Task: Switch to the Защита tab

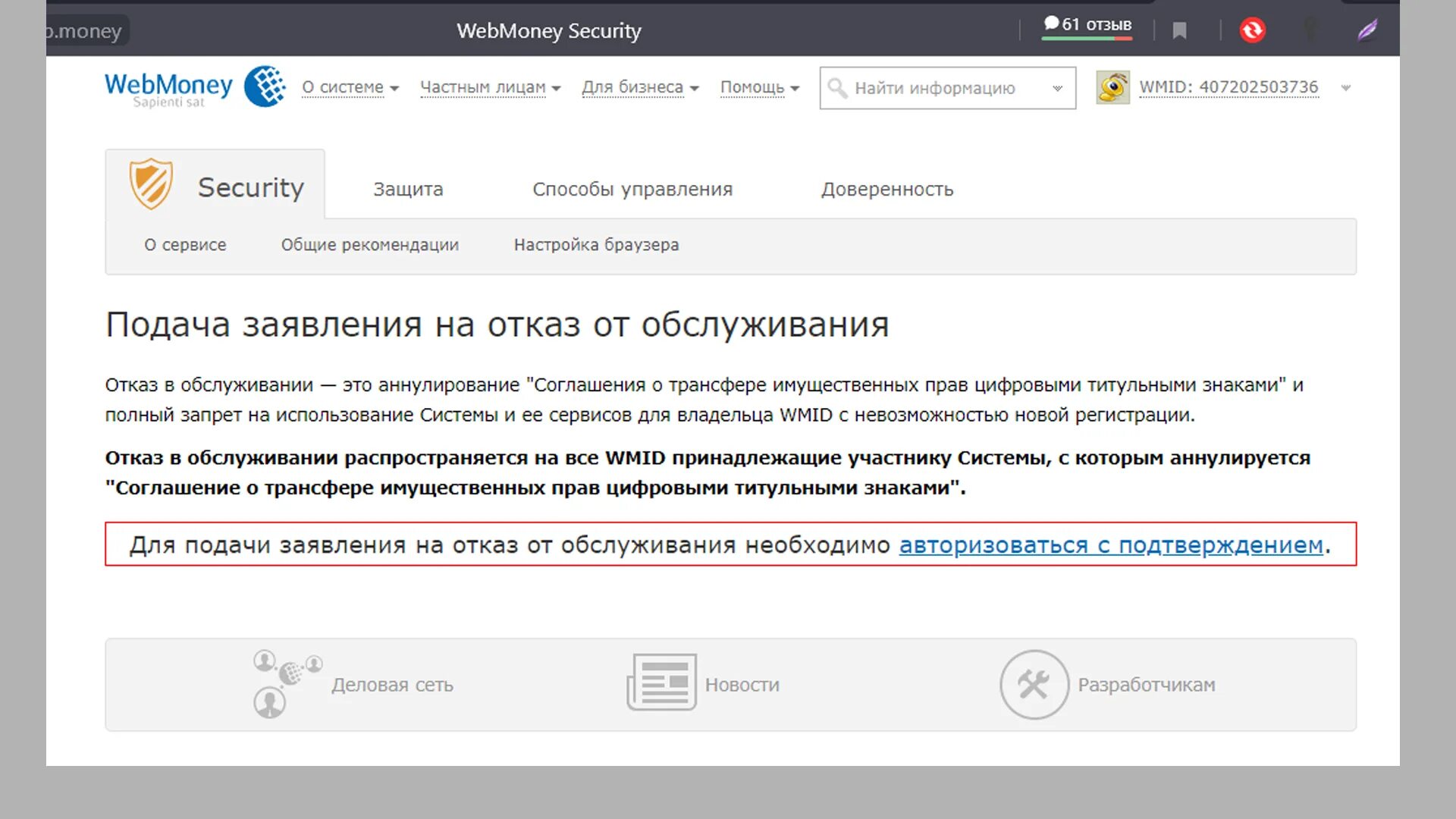Action: coord(408,189)
